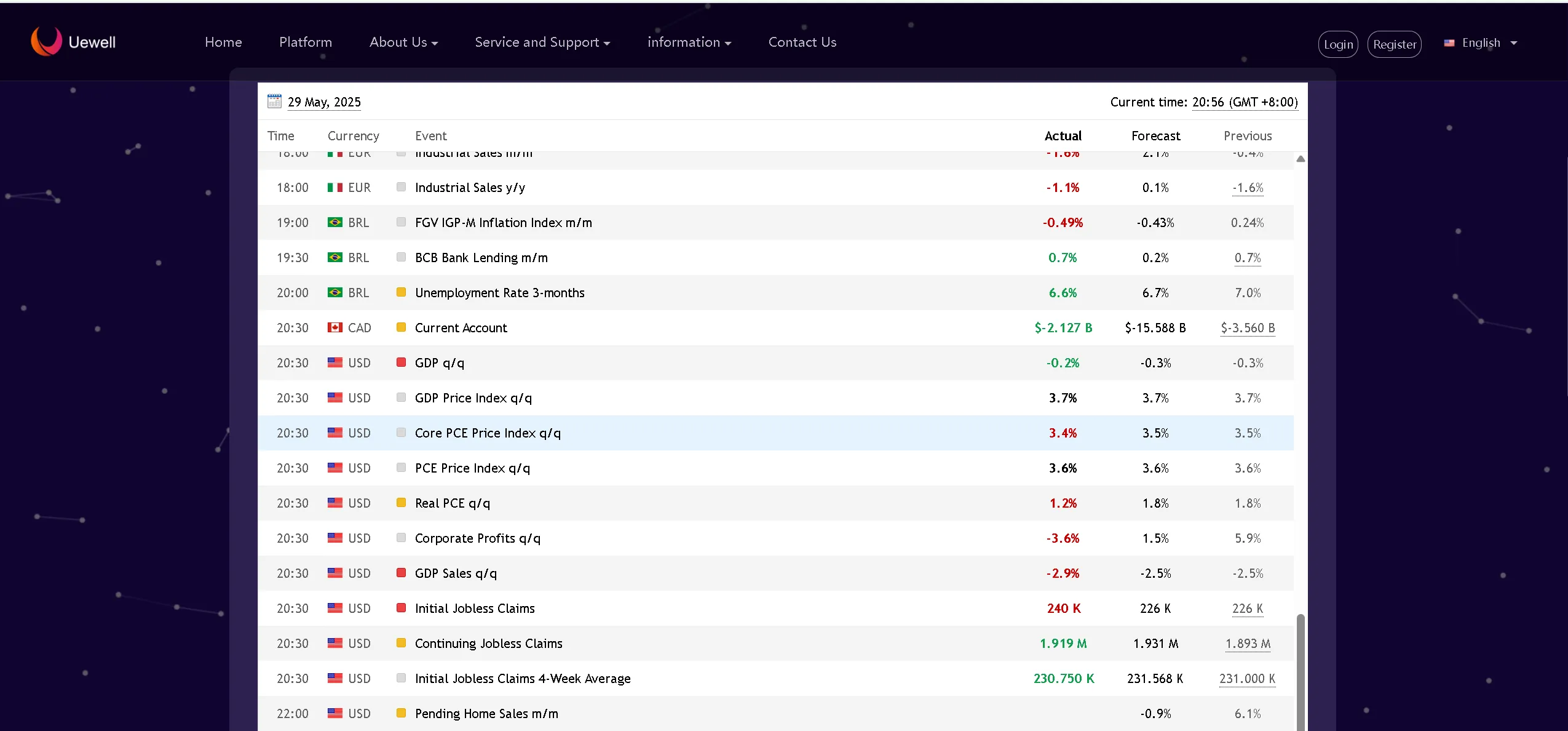Click the yellow marker for Continuing Jobless Claims
The height and width of the screenshot is (731, 1568).
pyautogui.click(x=401, y=643)
